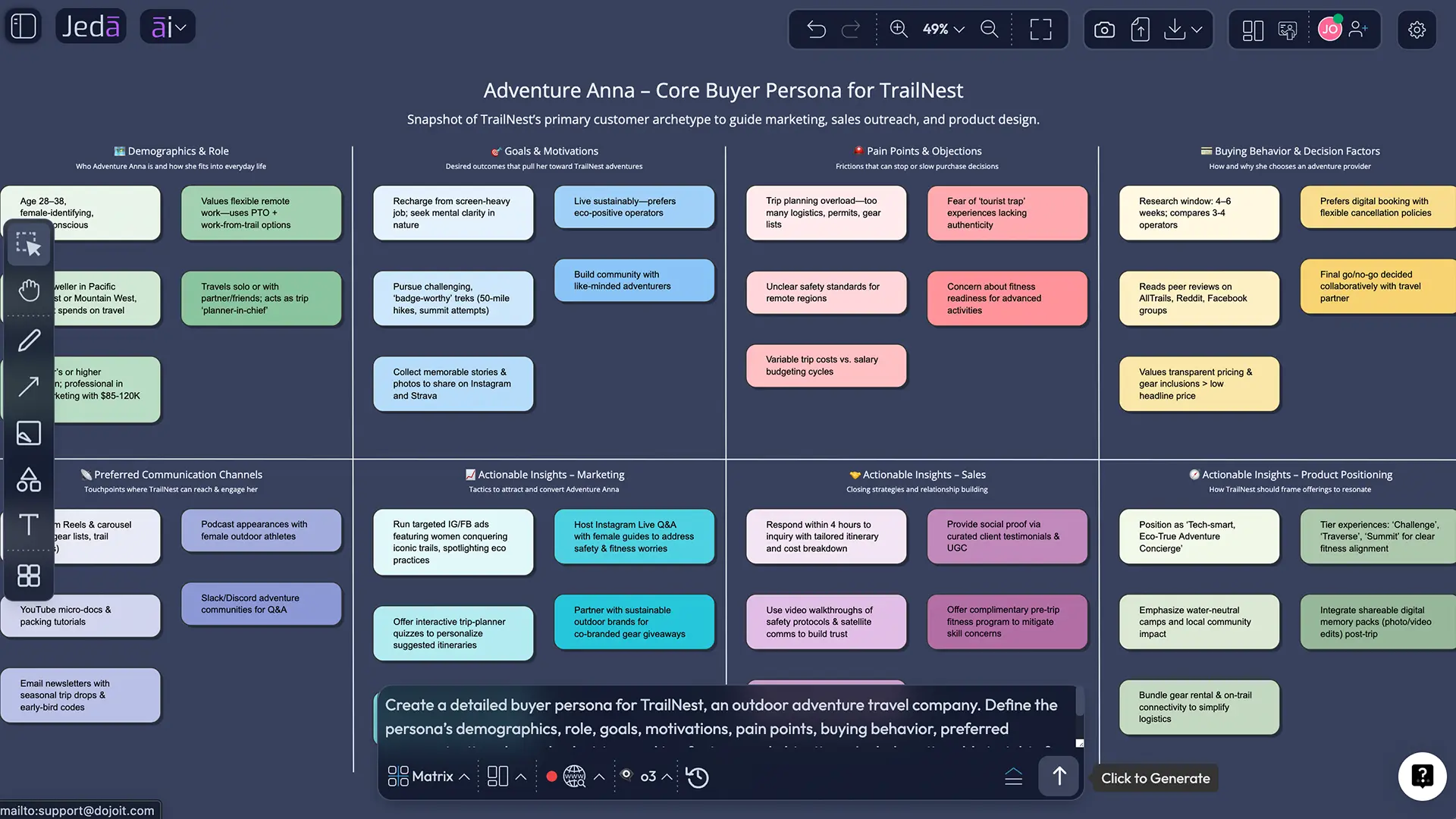Open prompt history clock icon

[697, 777]
